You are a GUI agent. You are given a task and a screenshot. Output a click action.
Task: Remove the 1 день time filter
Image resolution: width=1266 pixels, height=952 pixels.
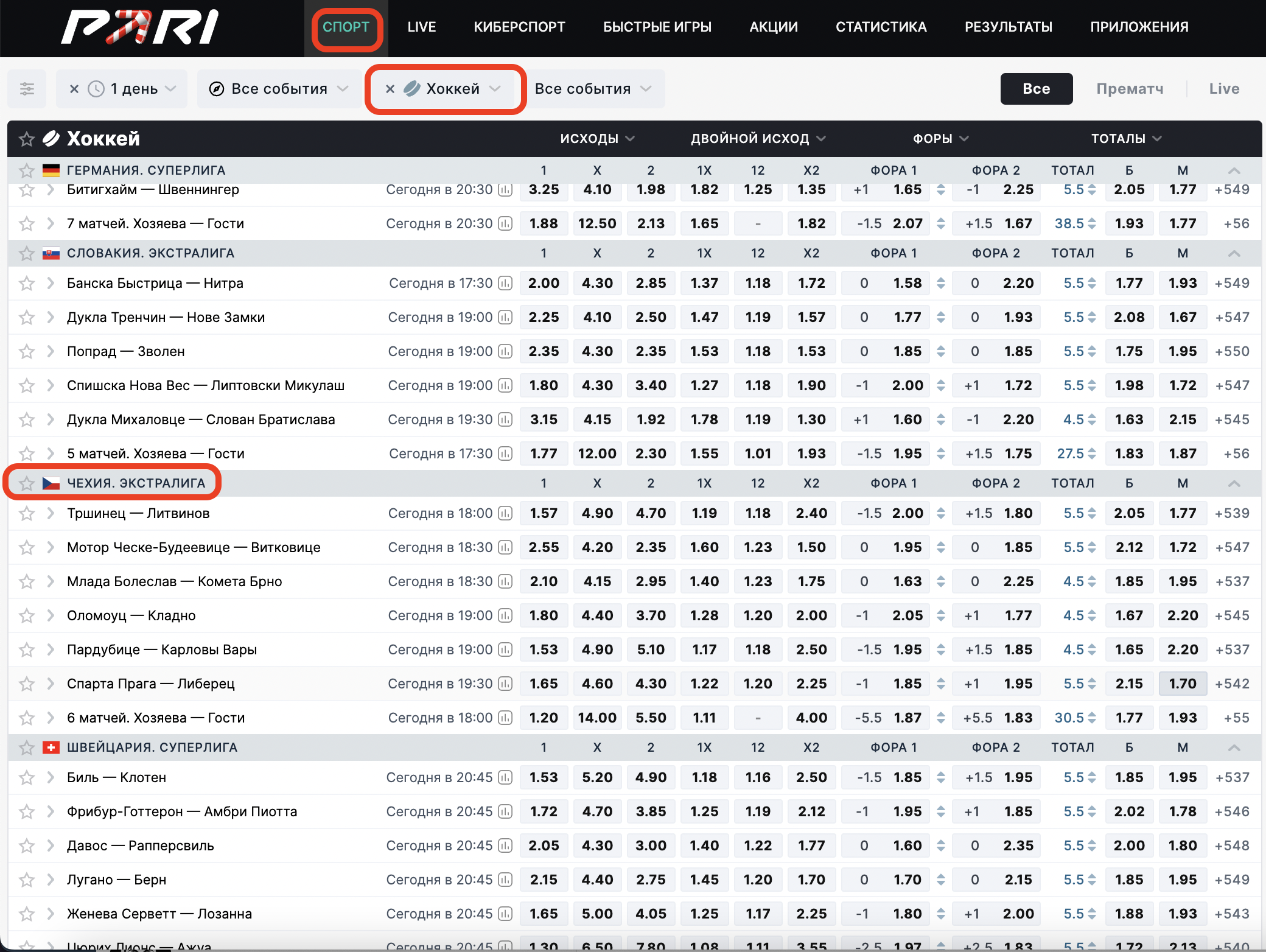74,89
